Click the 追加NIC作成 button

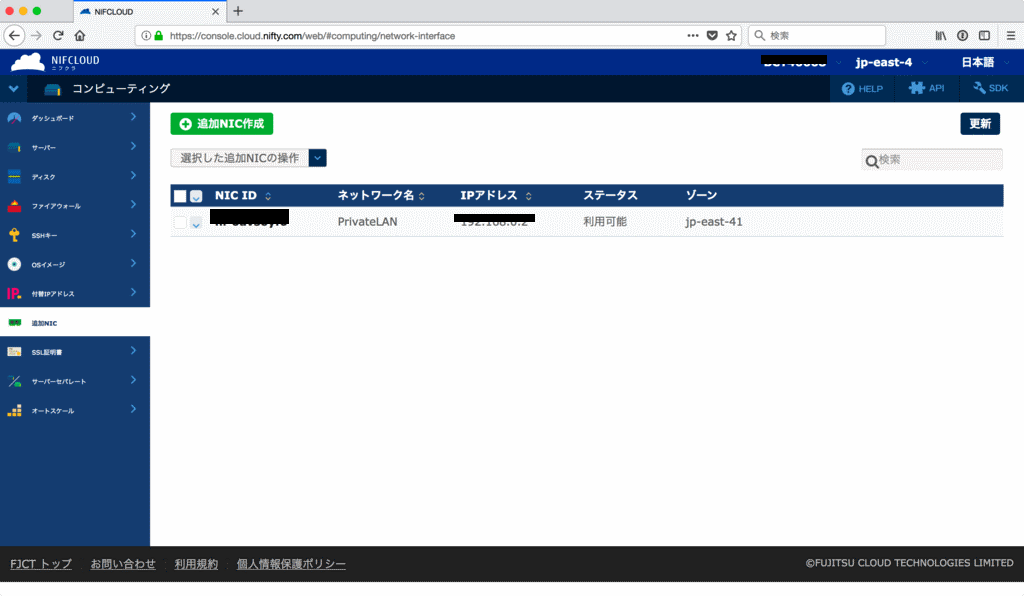(x=221, y=123)
